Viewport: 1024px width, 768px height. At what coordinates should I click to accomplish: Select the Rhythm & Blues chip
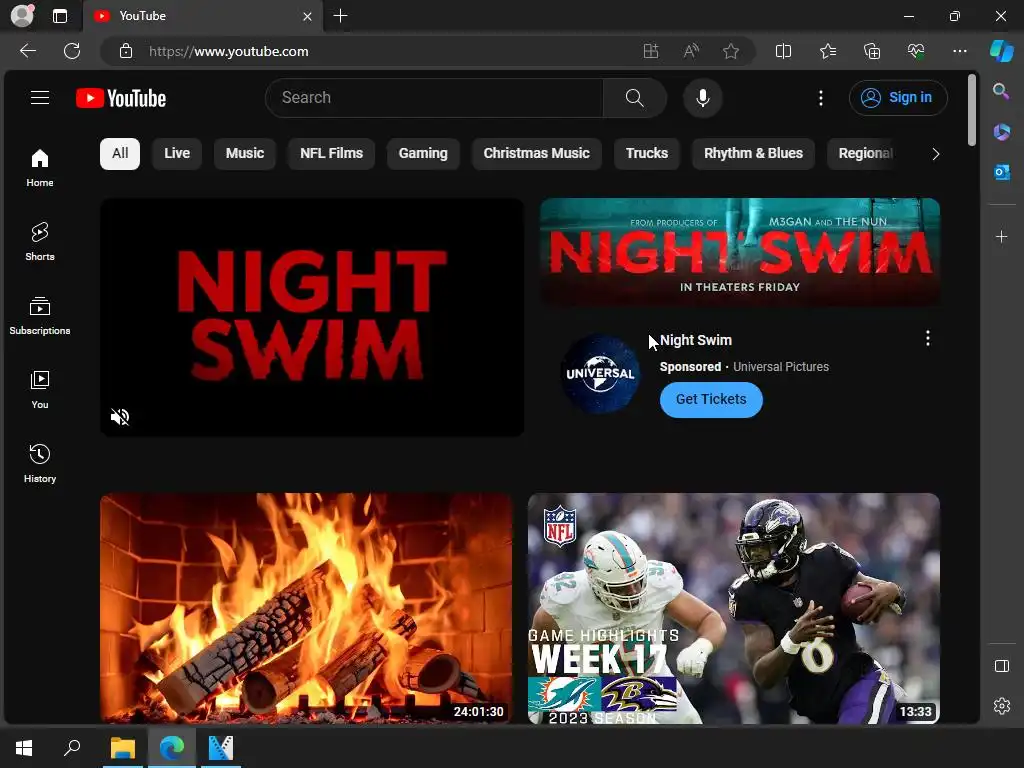click(x=753, y=153)
